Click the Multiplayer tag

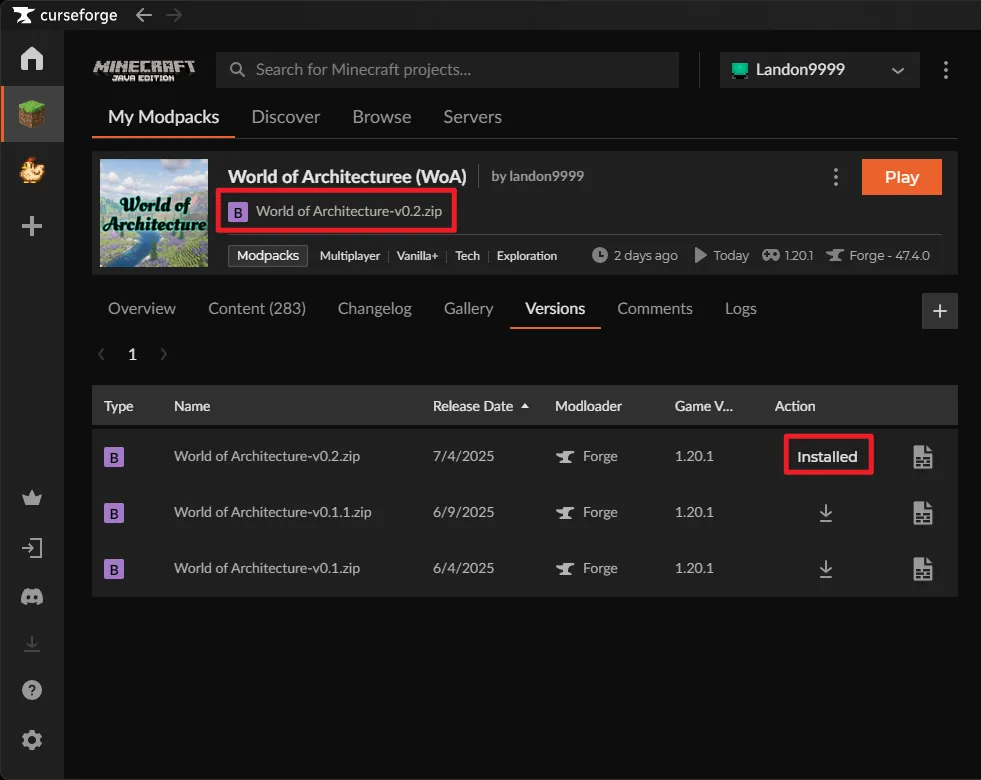[350, 256]
